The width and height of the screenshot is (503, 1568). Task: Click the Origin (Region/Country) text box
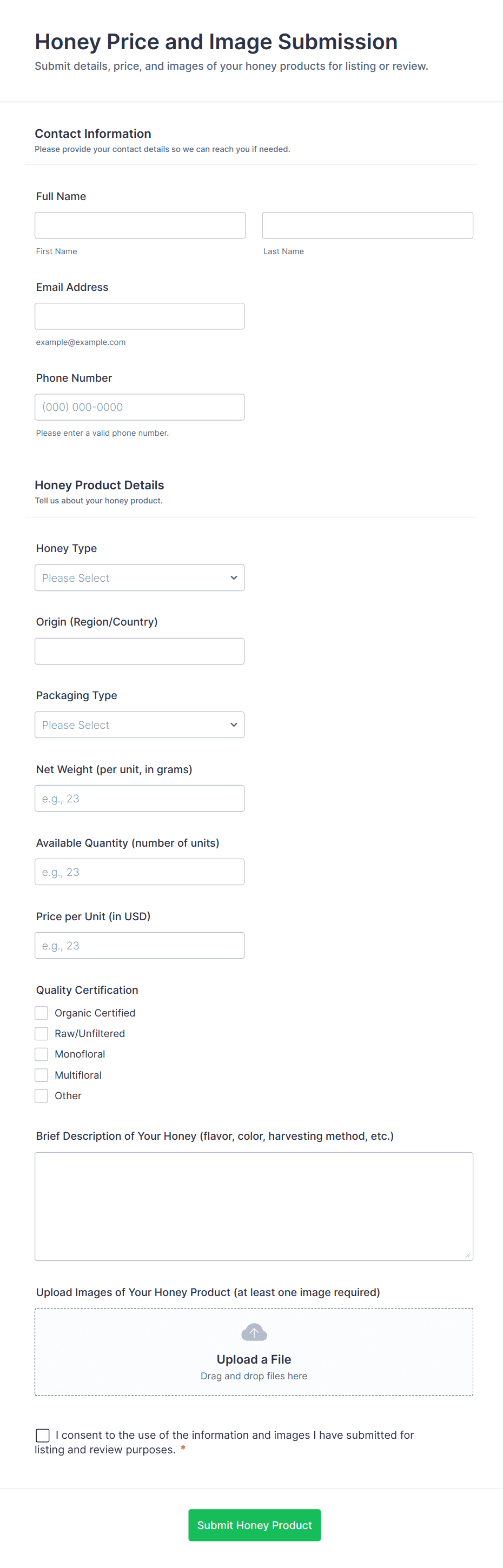pos(140,650)
